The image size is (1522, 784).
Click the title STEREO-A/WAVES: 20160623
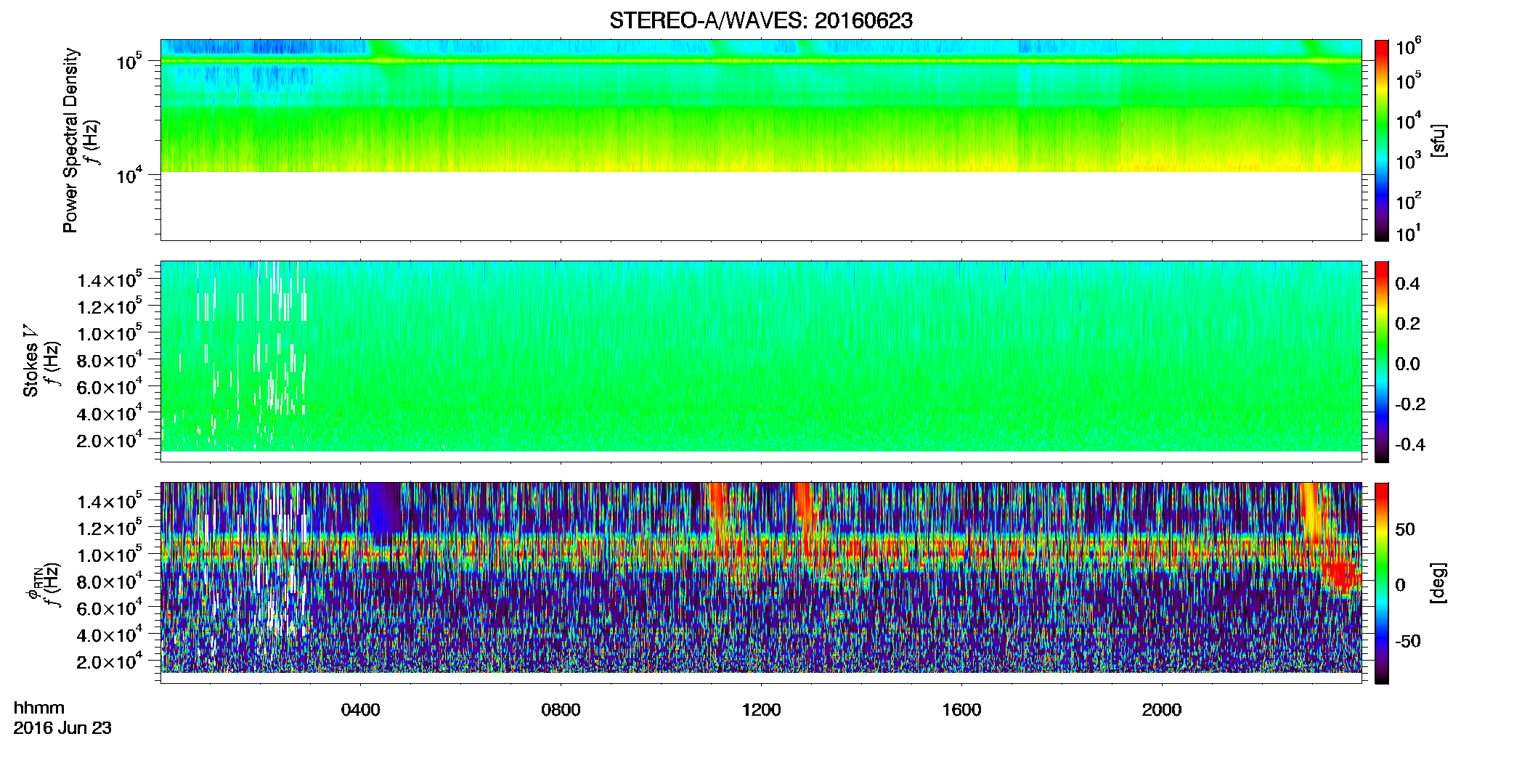pyautogui.click(x=760, y=21)
